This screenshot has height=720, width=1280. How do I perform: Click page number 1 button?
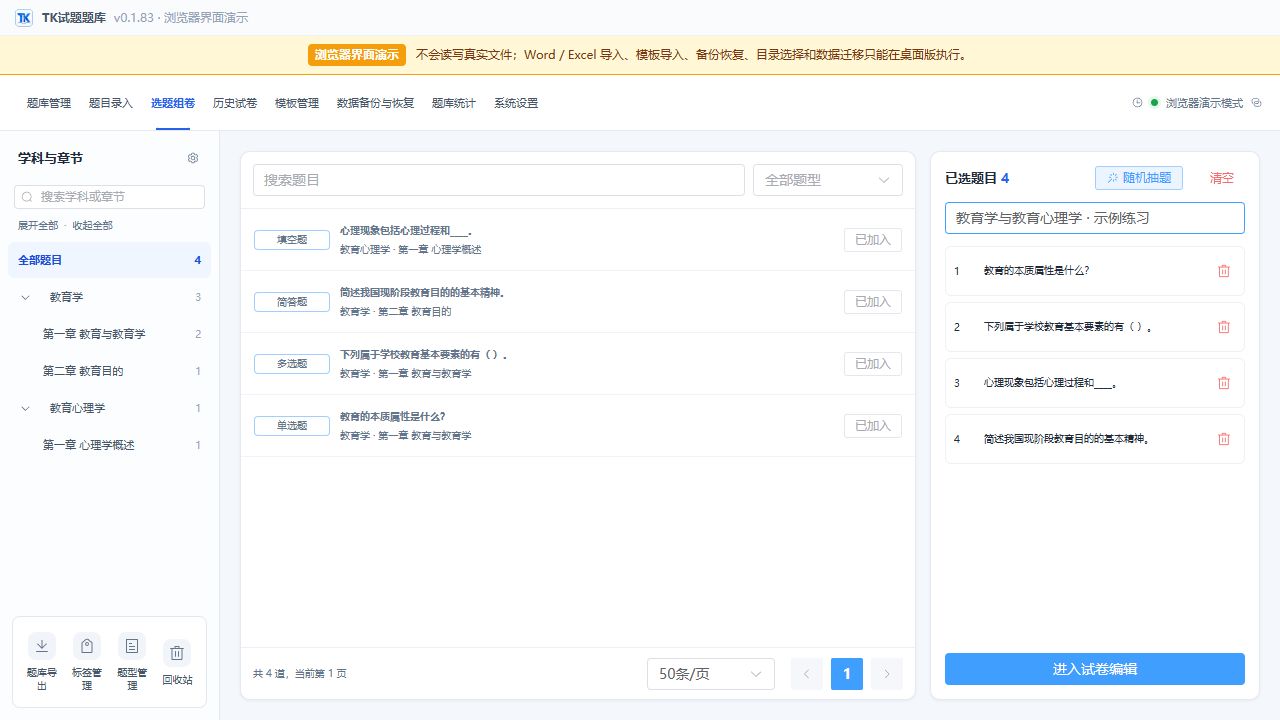(847, 674)
